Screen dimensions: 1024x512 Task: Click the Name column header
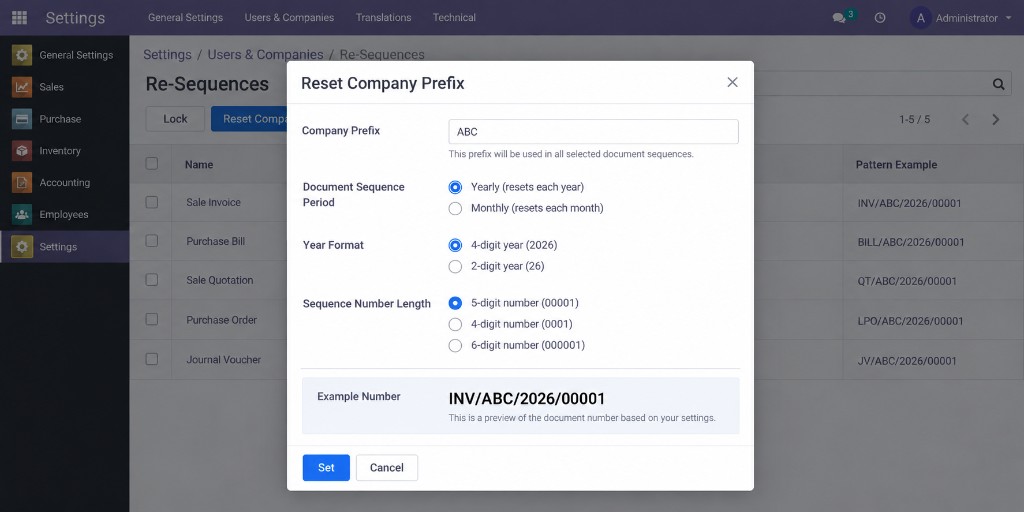point(199,165)
